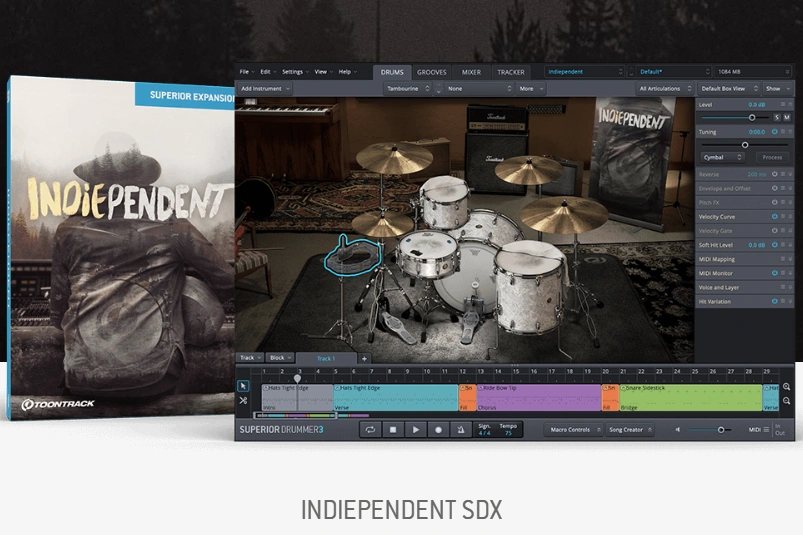The width and height of the screenshot is (803, 535).
Task: Click the floor tom drum
Action: [x=530, y=287]
